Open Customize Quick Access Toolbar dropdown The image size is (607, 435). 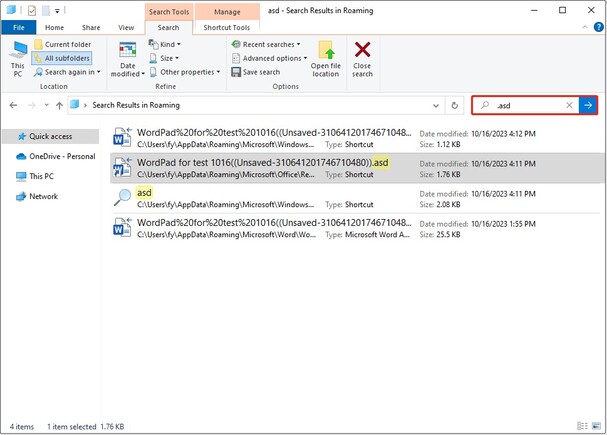(57, 11)
